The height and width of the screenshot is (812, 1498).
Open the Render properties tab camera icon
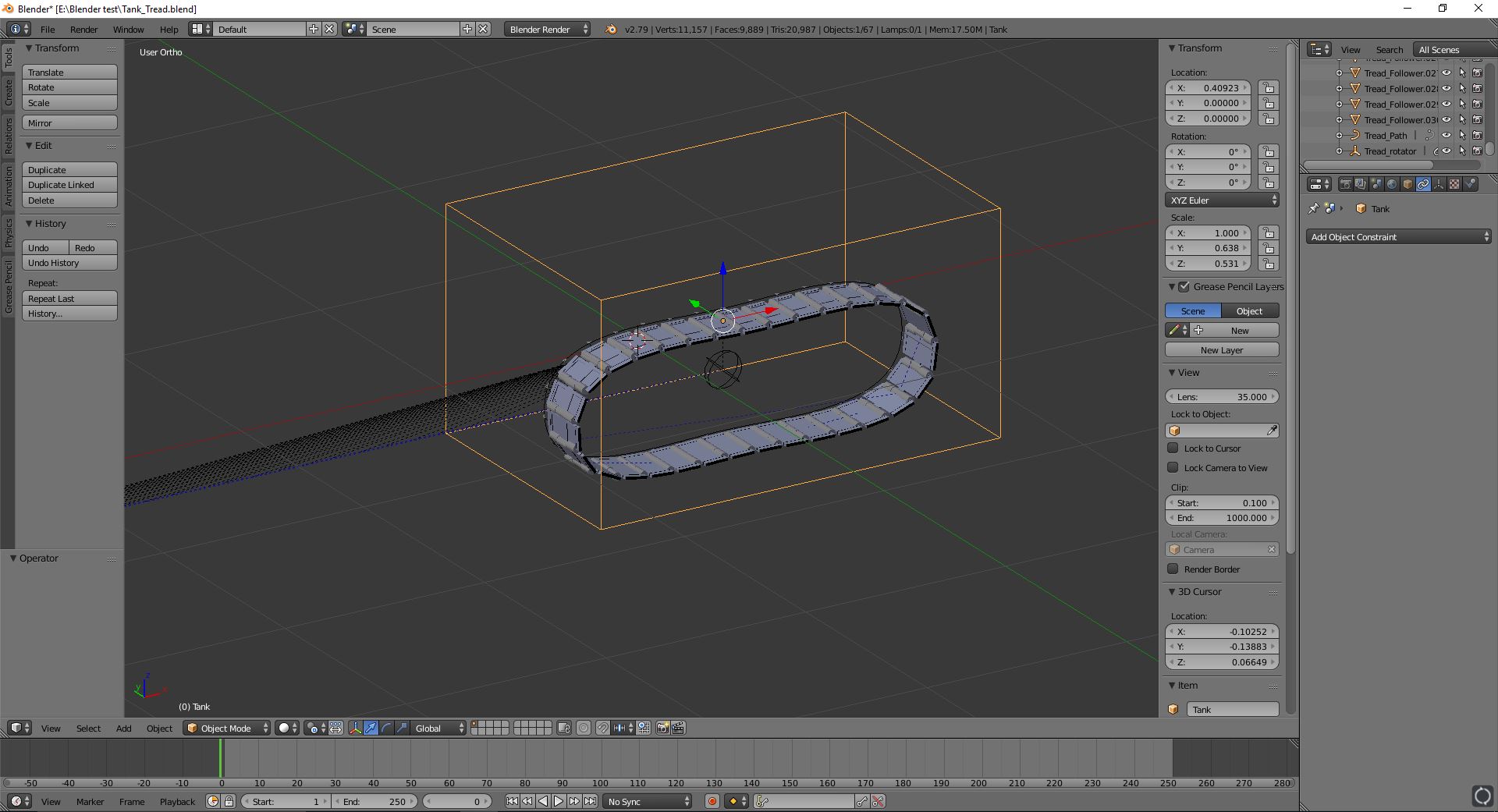[x=1345, y=184]
